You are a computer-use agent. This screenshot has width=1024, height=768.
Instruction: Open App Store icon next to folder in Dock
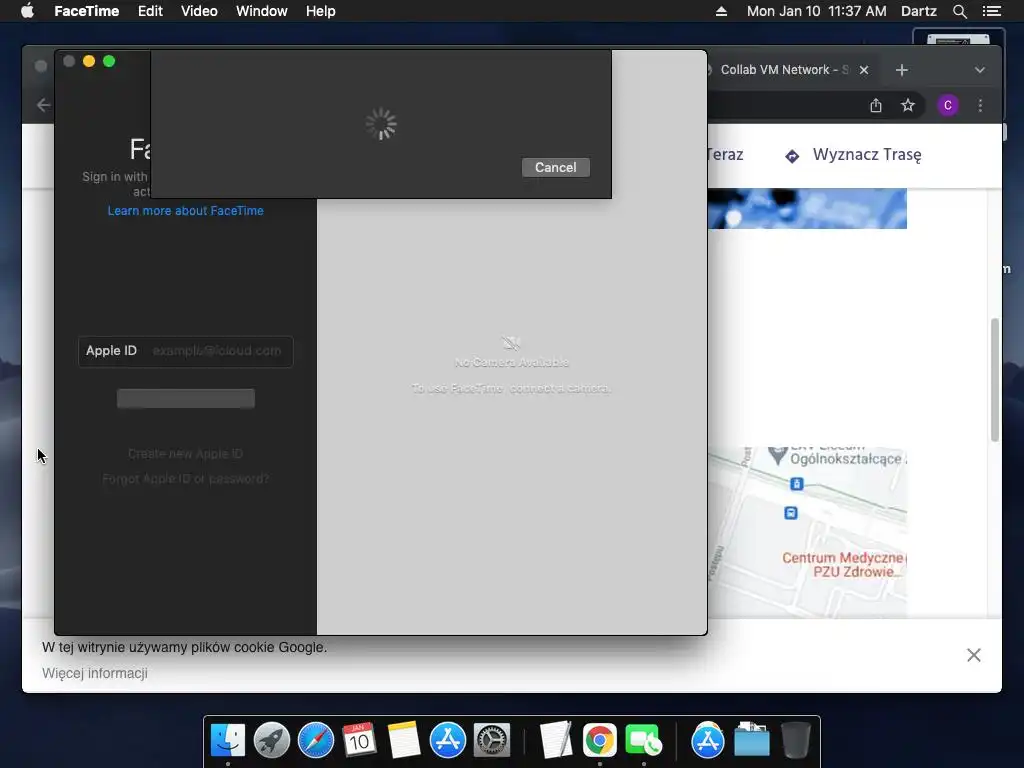[708, 740]
